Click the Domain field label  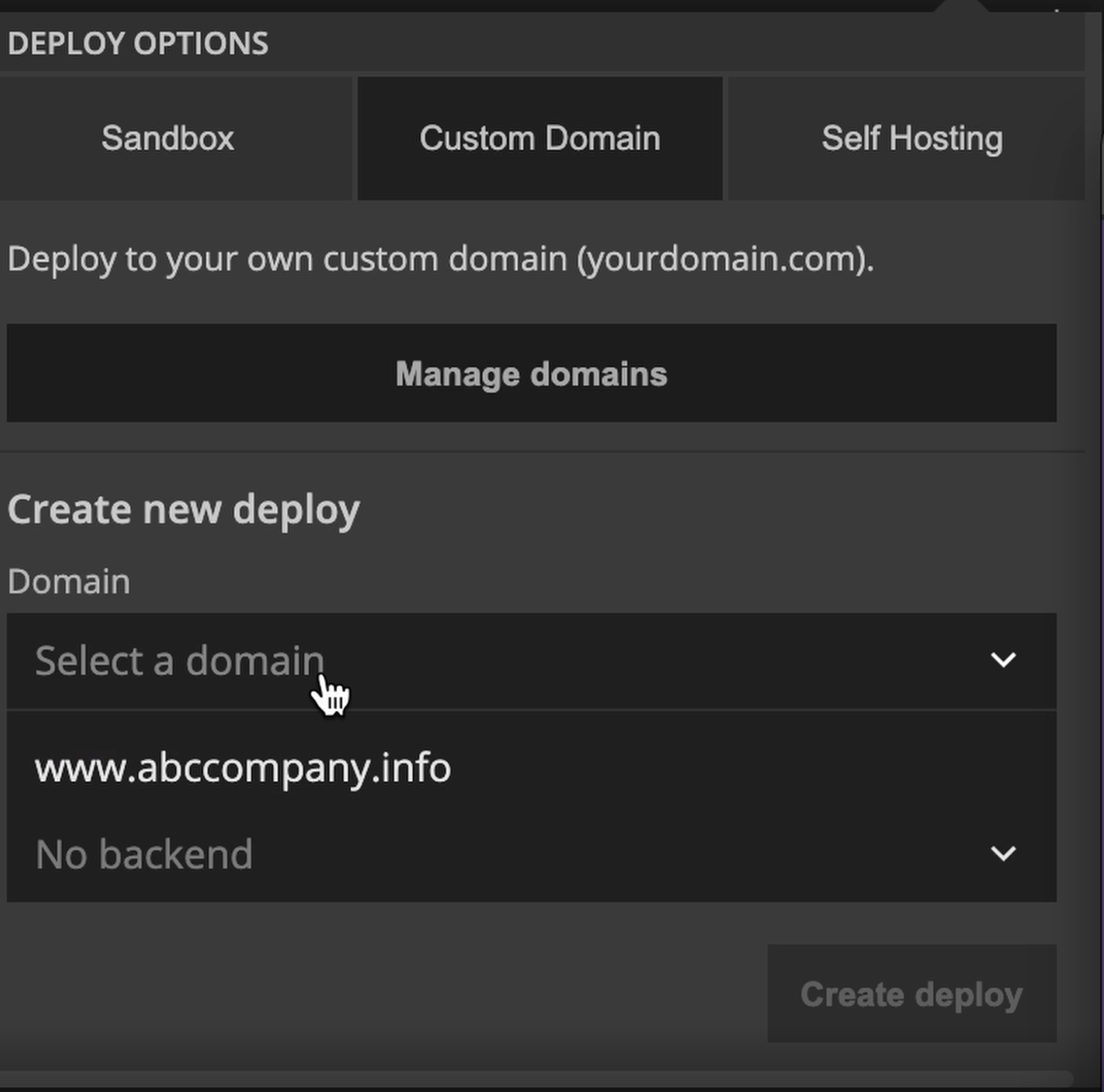[x=69, y=582]
